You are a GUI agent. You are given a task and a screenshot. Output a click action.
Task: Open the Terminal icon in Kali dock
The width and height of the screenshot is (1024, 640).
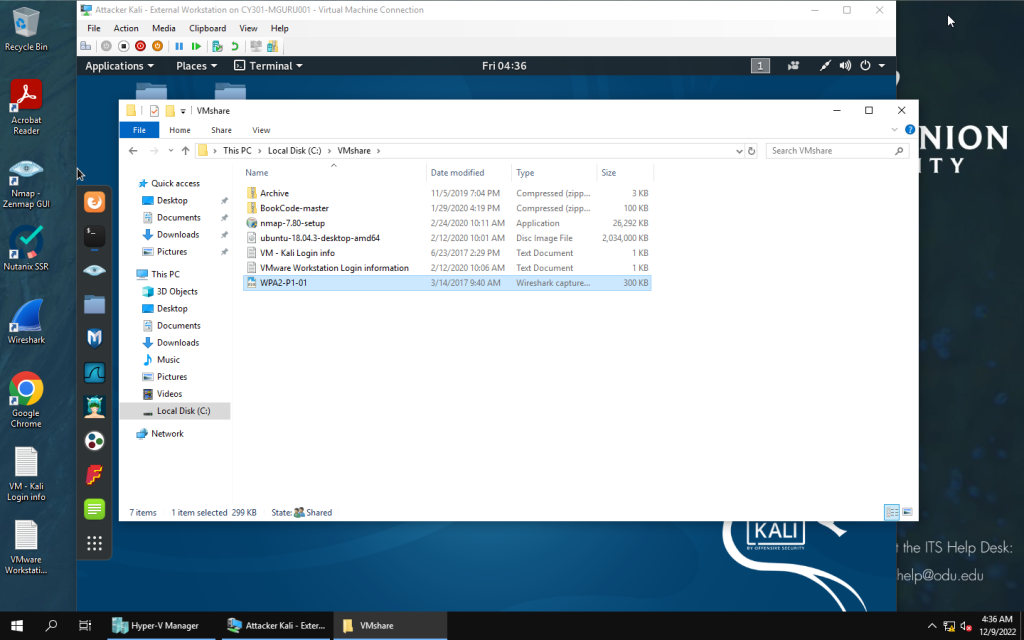[95, 236]
